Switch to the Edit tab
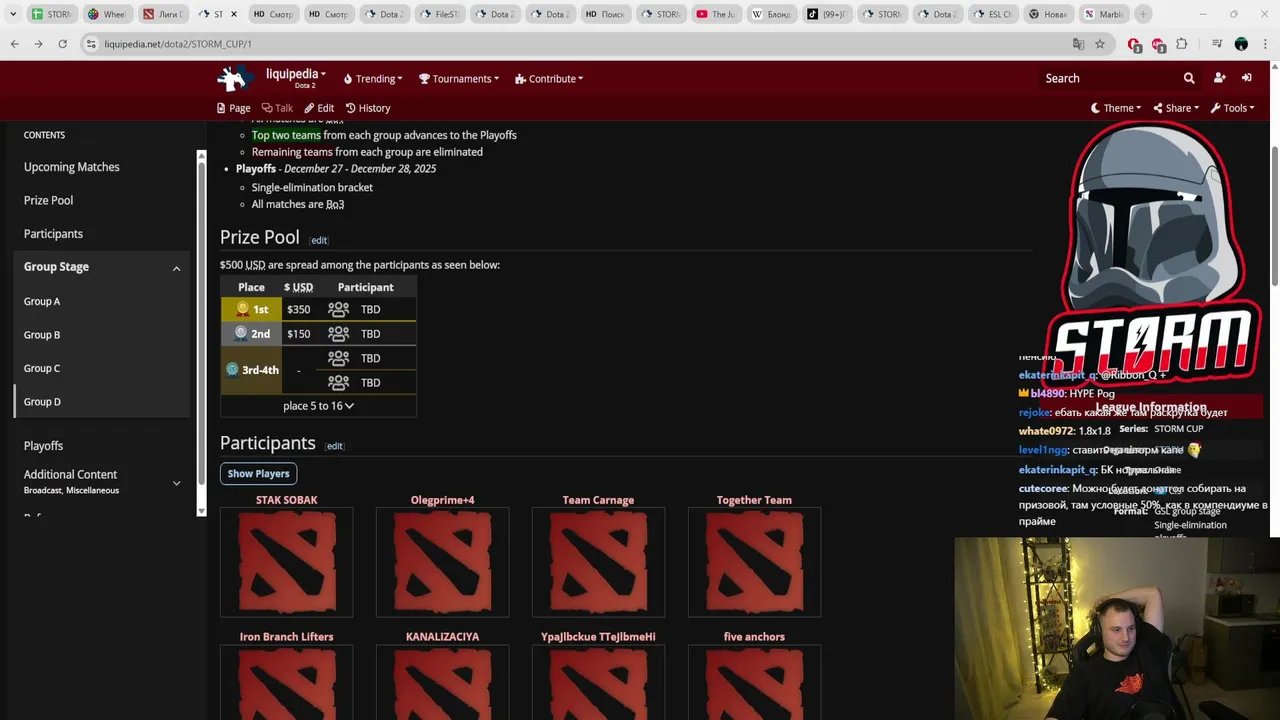This screenshot has height=720, width=1280. click(x=319, y=108)
